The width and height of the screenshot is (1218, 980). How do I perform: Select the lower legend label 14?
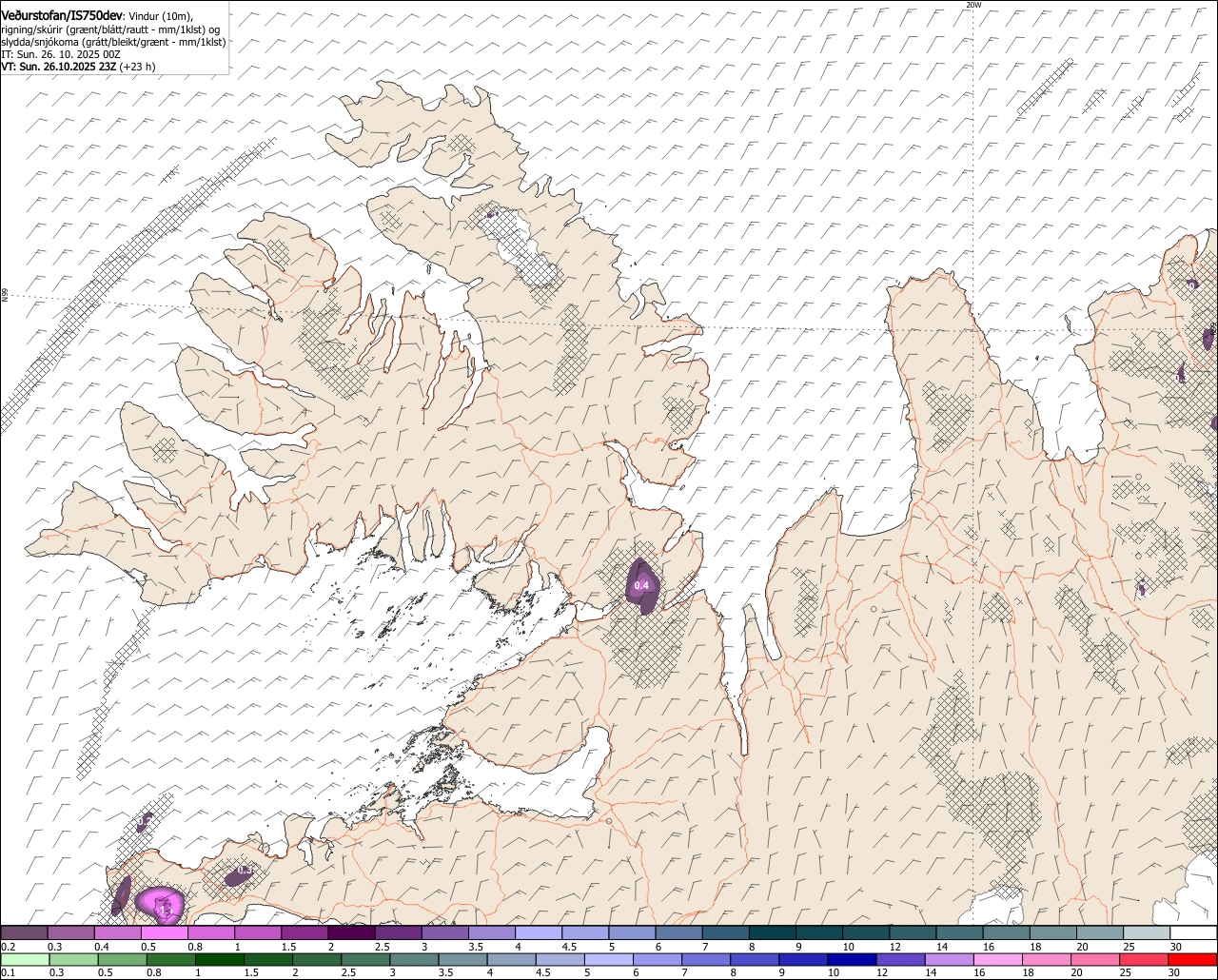(x=933, y=972)
